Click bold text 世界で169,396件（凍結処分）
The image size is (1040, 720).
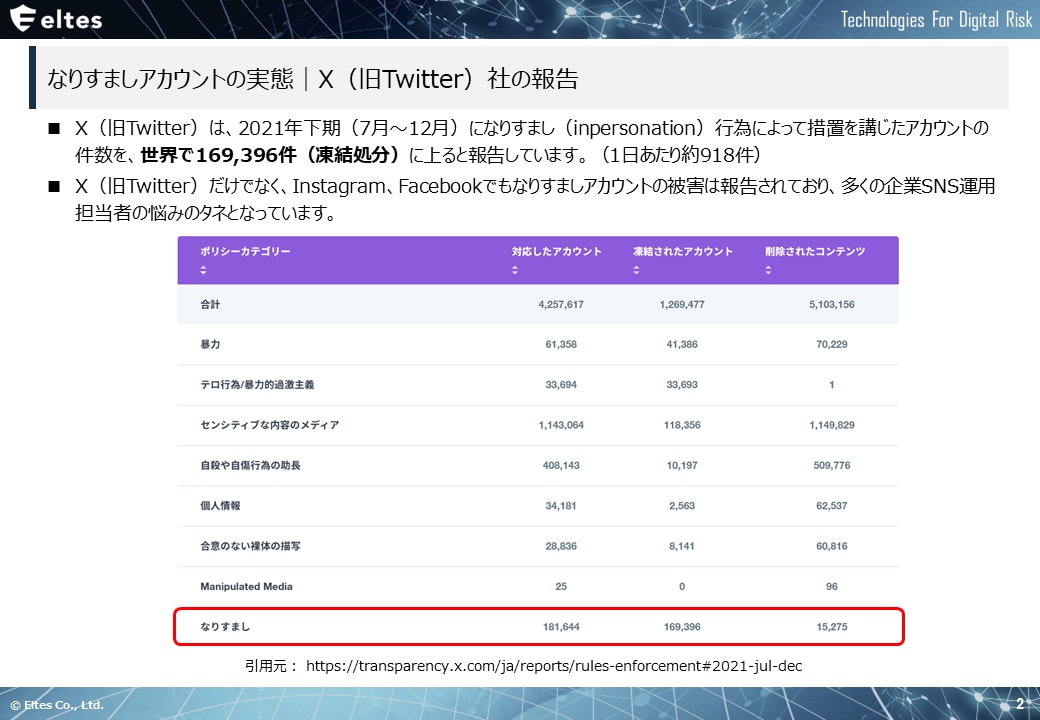point(271,154)
